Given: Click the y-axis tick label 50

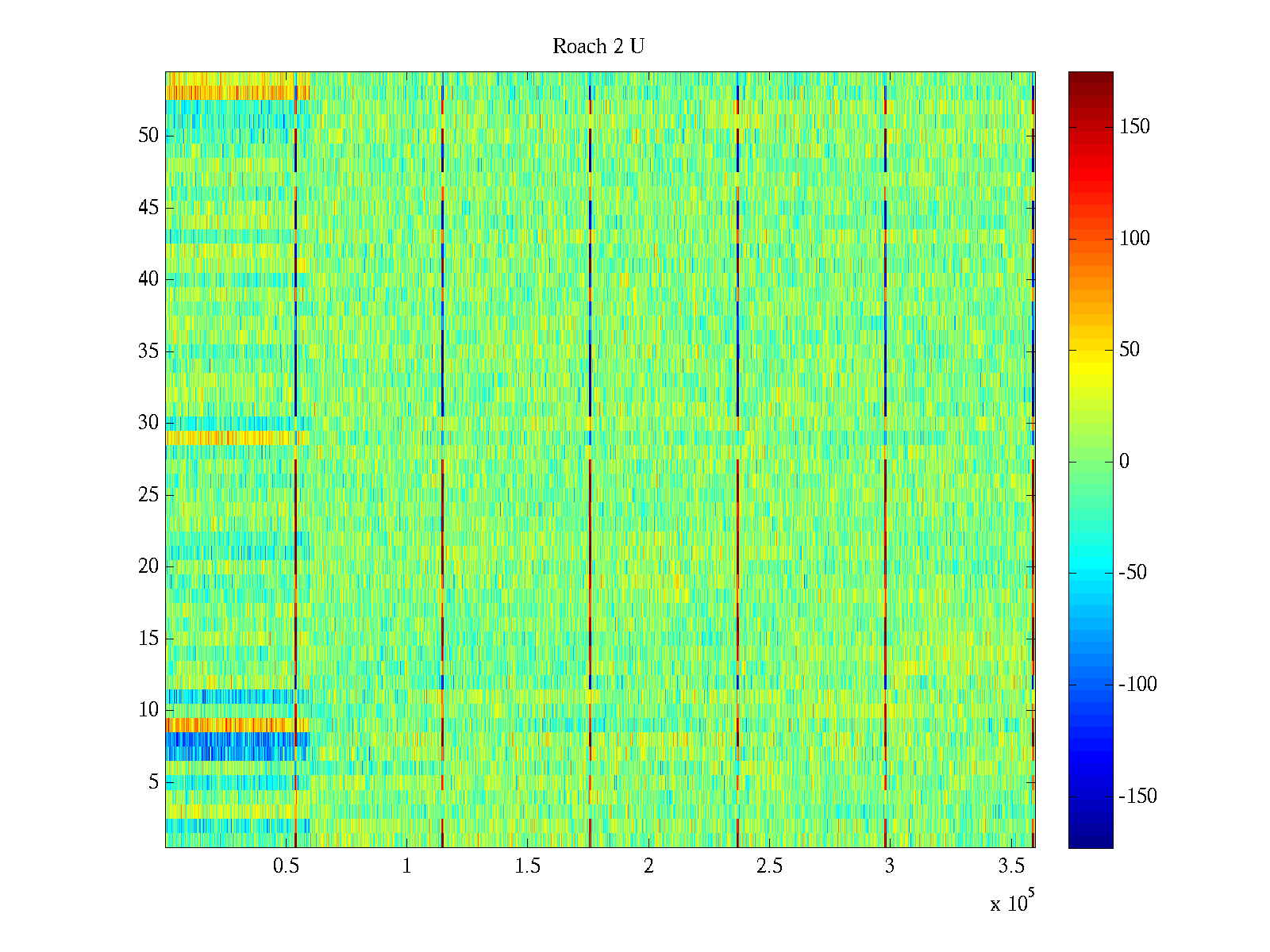Looking at the screenshot, I should 148,136.
